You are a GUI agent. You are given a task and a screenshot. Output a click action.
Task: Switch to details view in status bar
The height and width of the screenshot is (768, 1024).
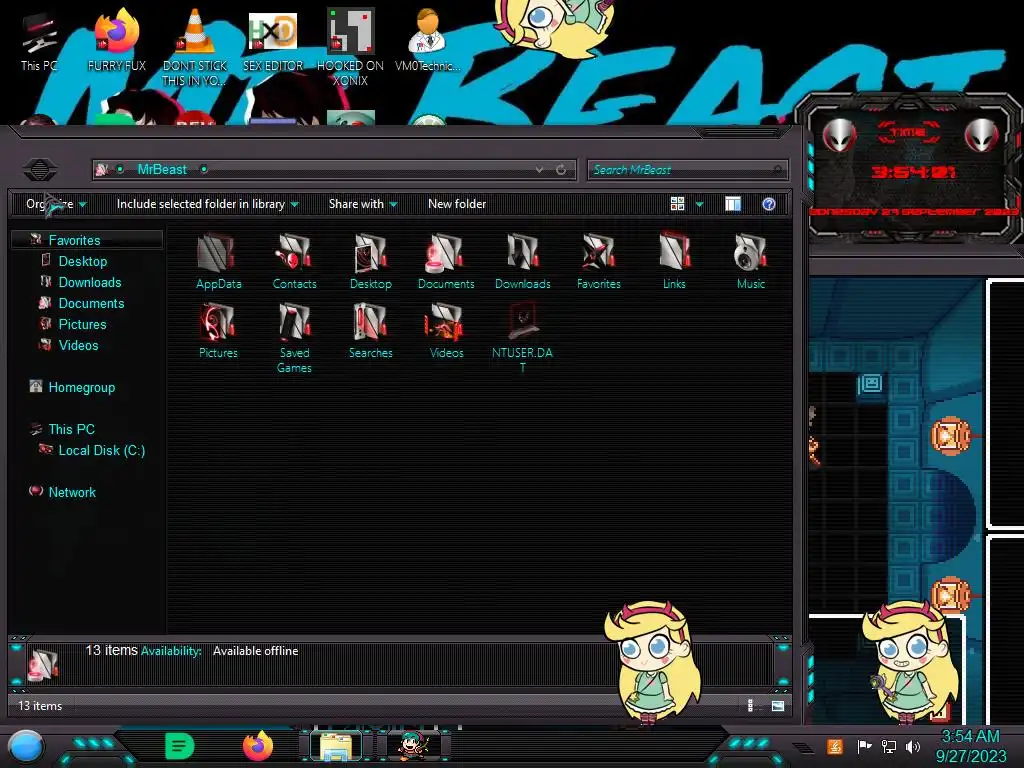tap(752, 705)
